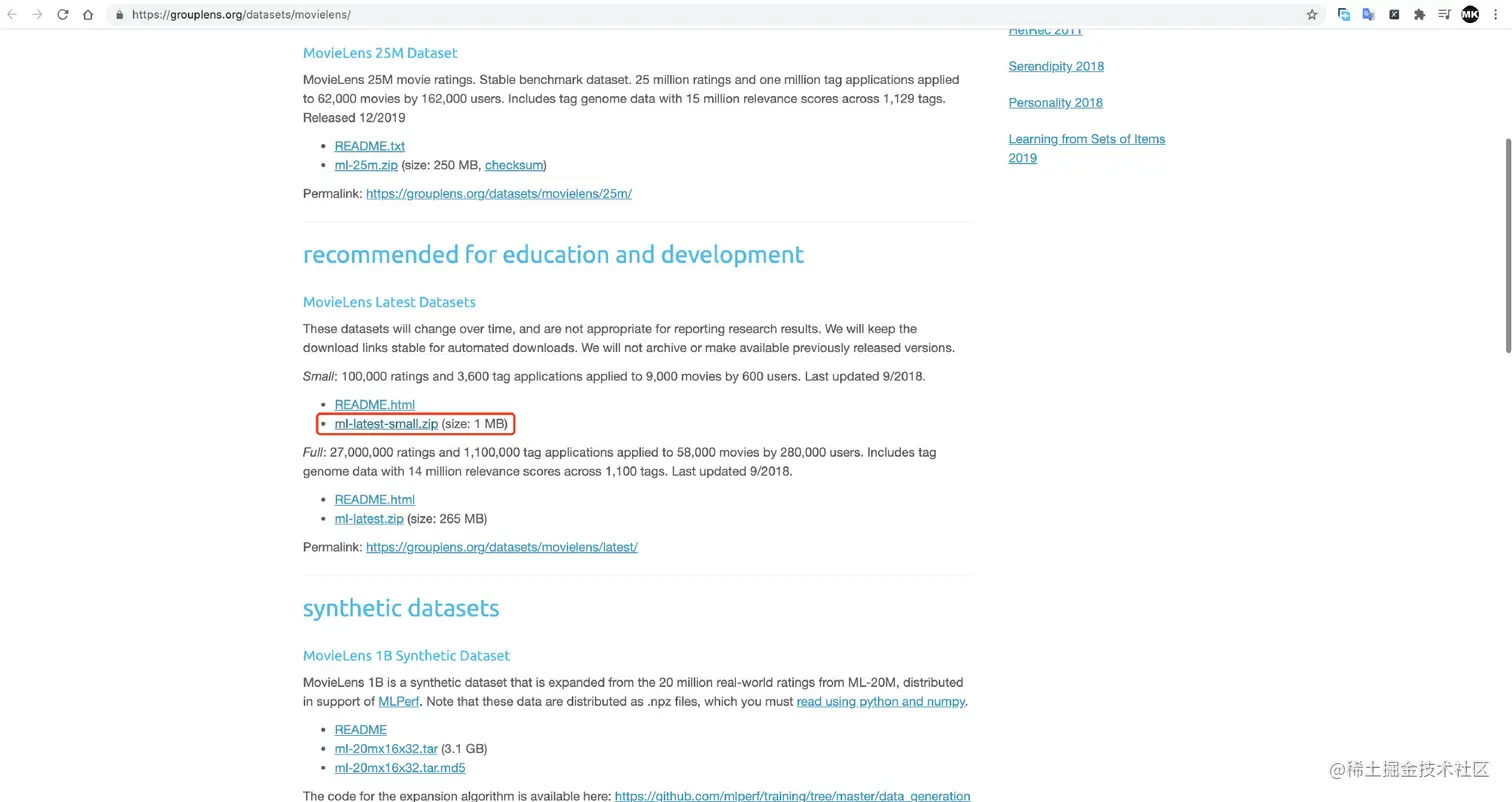
Task: Open the Google Translate extension
Action: coord(1369,15)
